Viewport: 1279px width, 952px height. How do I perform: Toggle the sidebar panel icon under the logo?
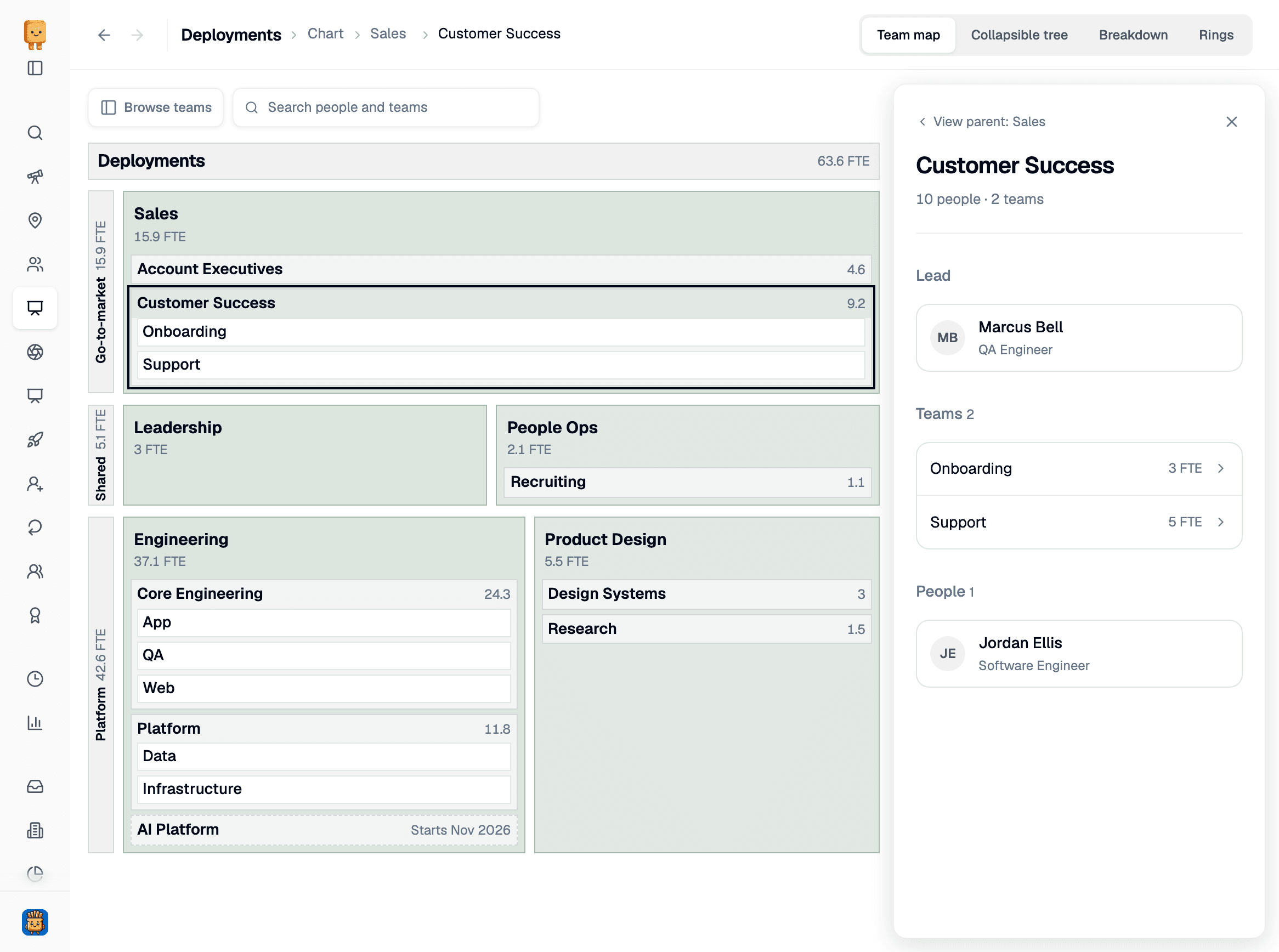pos(35,68)
